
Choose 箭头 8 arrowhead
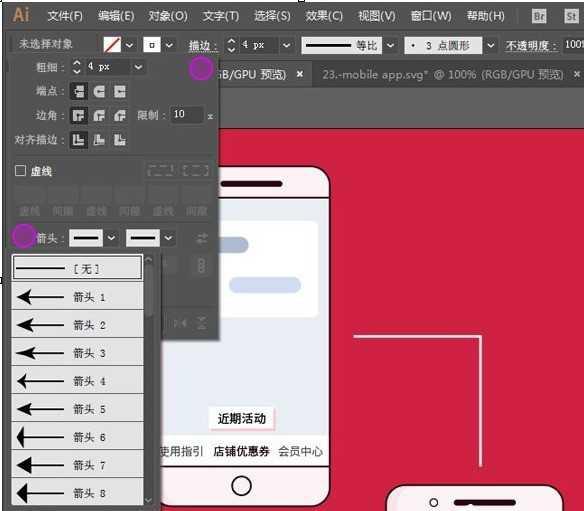click(x=77, y=492)
